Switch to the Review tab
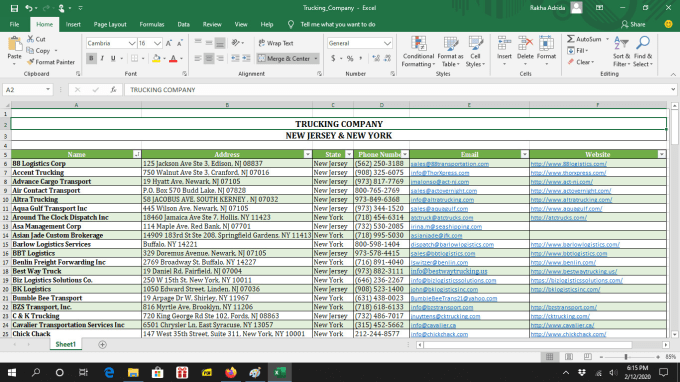680x382 pixels. 212,24
